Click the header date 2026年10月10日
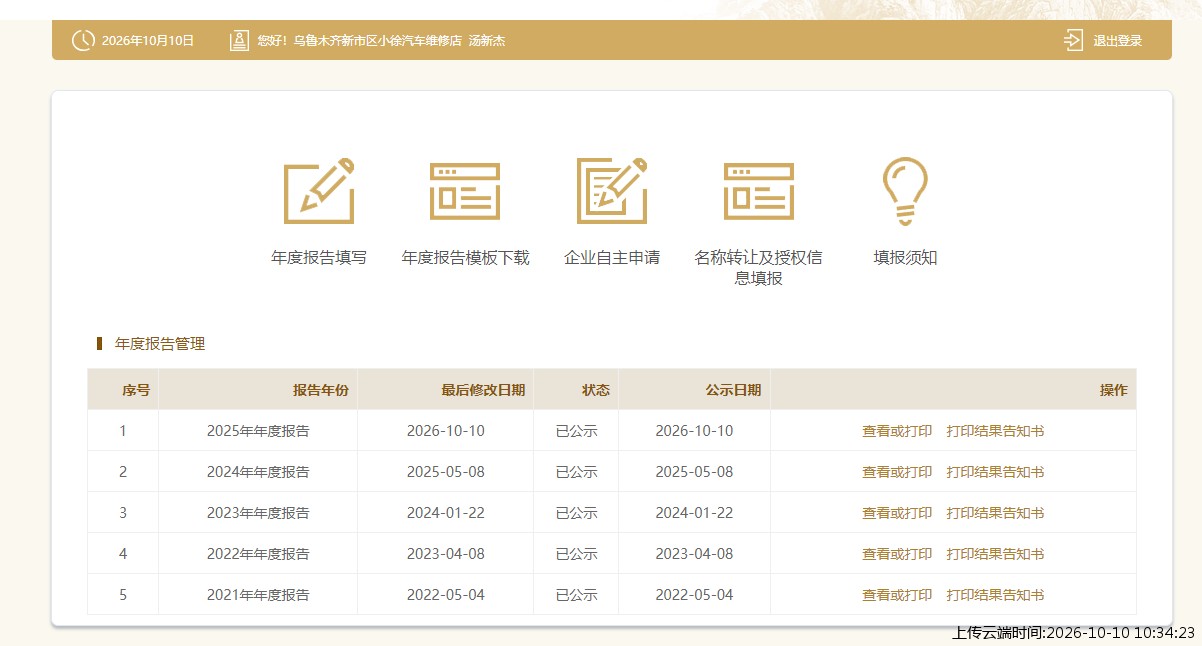This screenshot has width=1202, height=646. (x=148, y=41)
